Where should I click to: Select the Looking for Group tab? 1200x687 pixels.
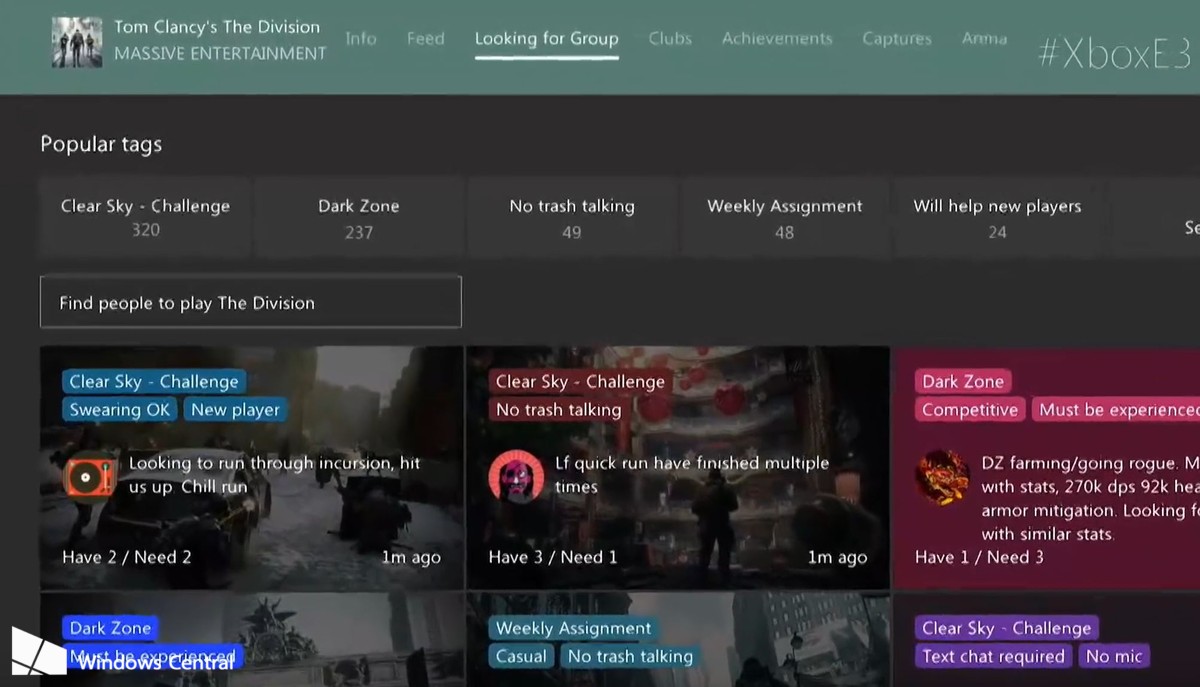click(x=546, y=39)
